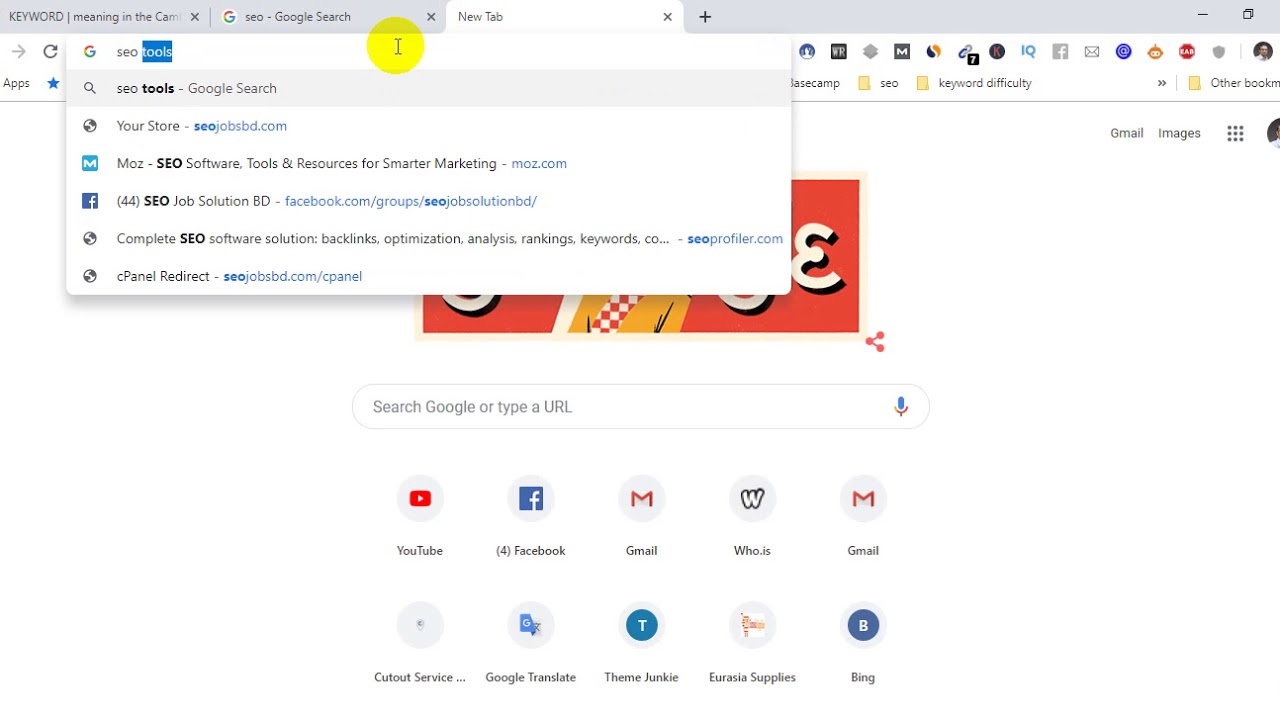The image size is (1280, 720).
Task: Share the Google doodle via share icon
Action: pyautogui.click(x=875, y=342)
